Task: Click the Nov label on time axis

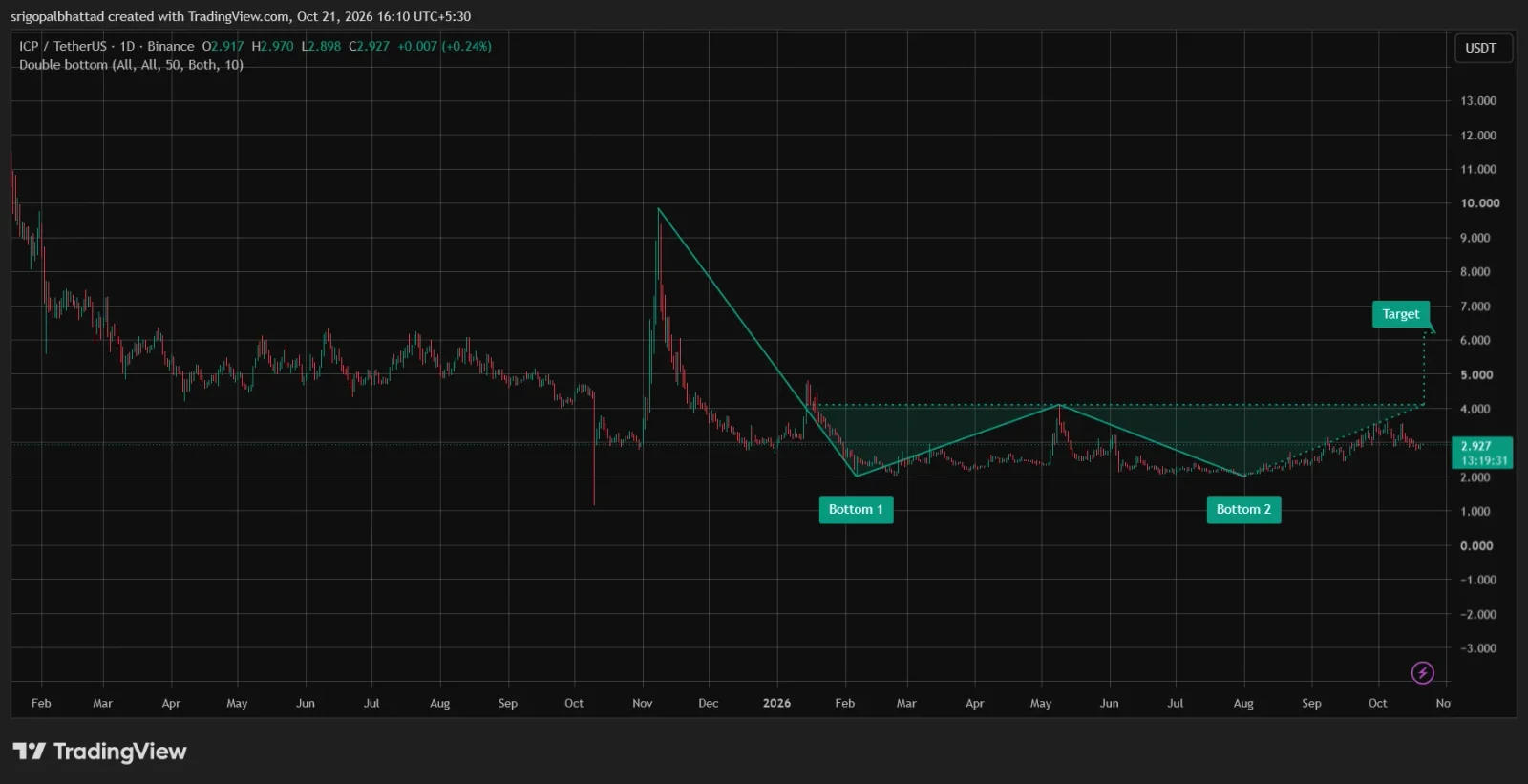Action: [x=643, y=703]
